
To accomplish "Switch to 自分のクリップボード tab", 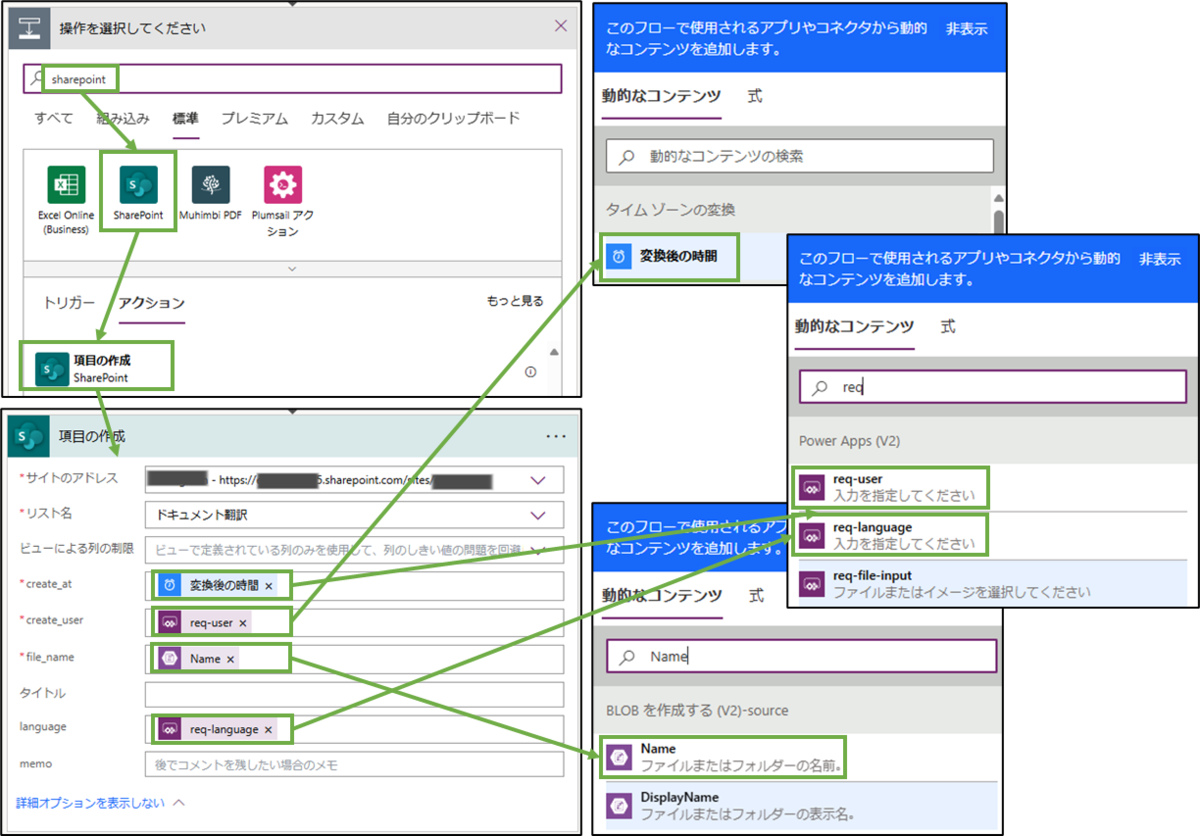I will click(453, 118).
